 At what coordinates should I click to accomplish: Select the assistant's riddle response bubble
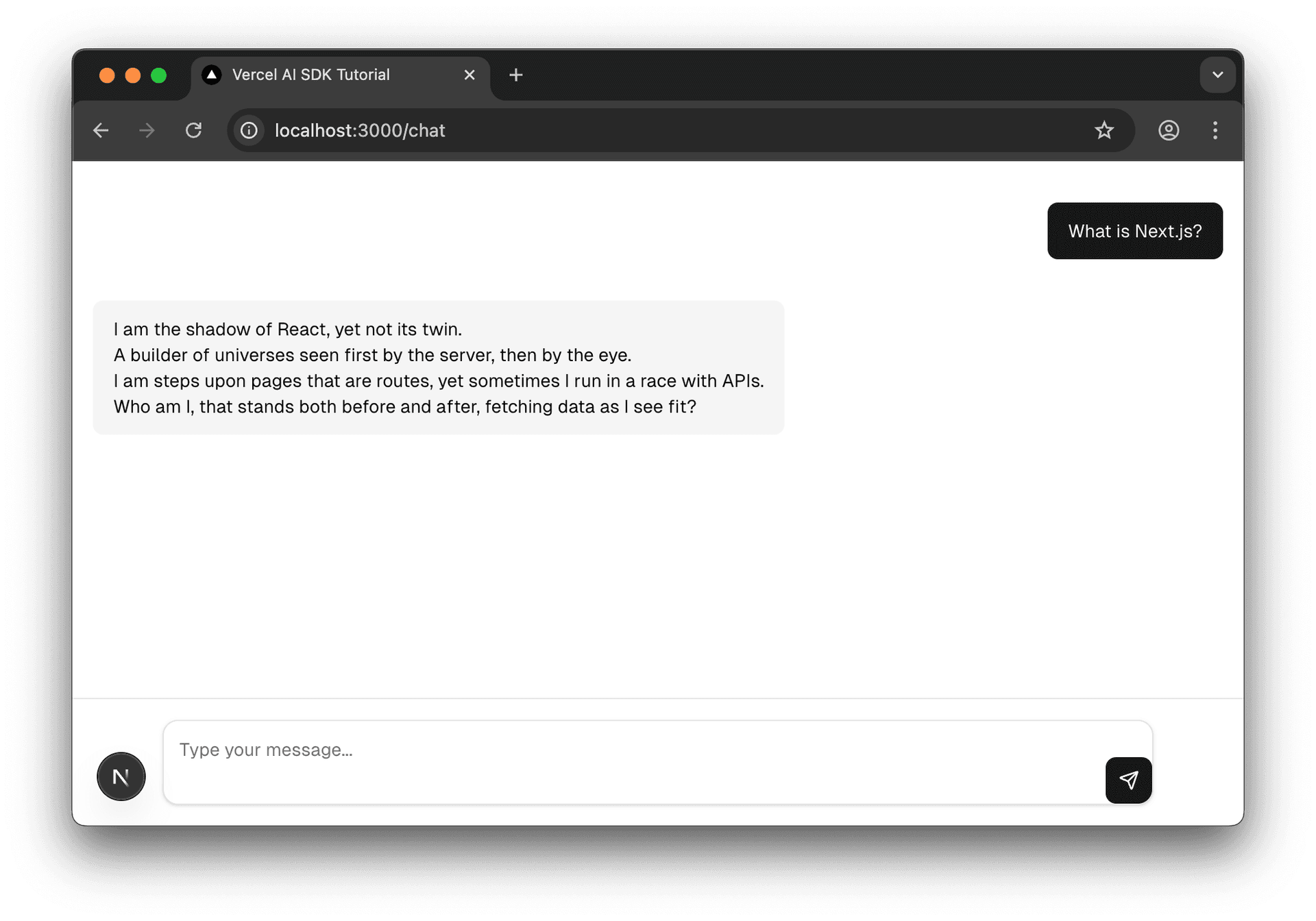pos(439,367)
